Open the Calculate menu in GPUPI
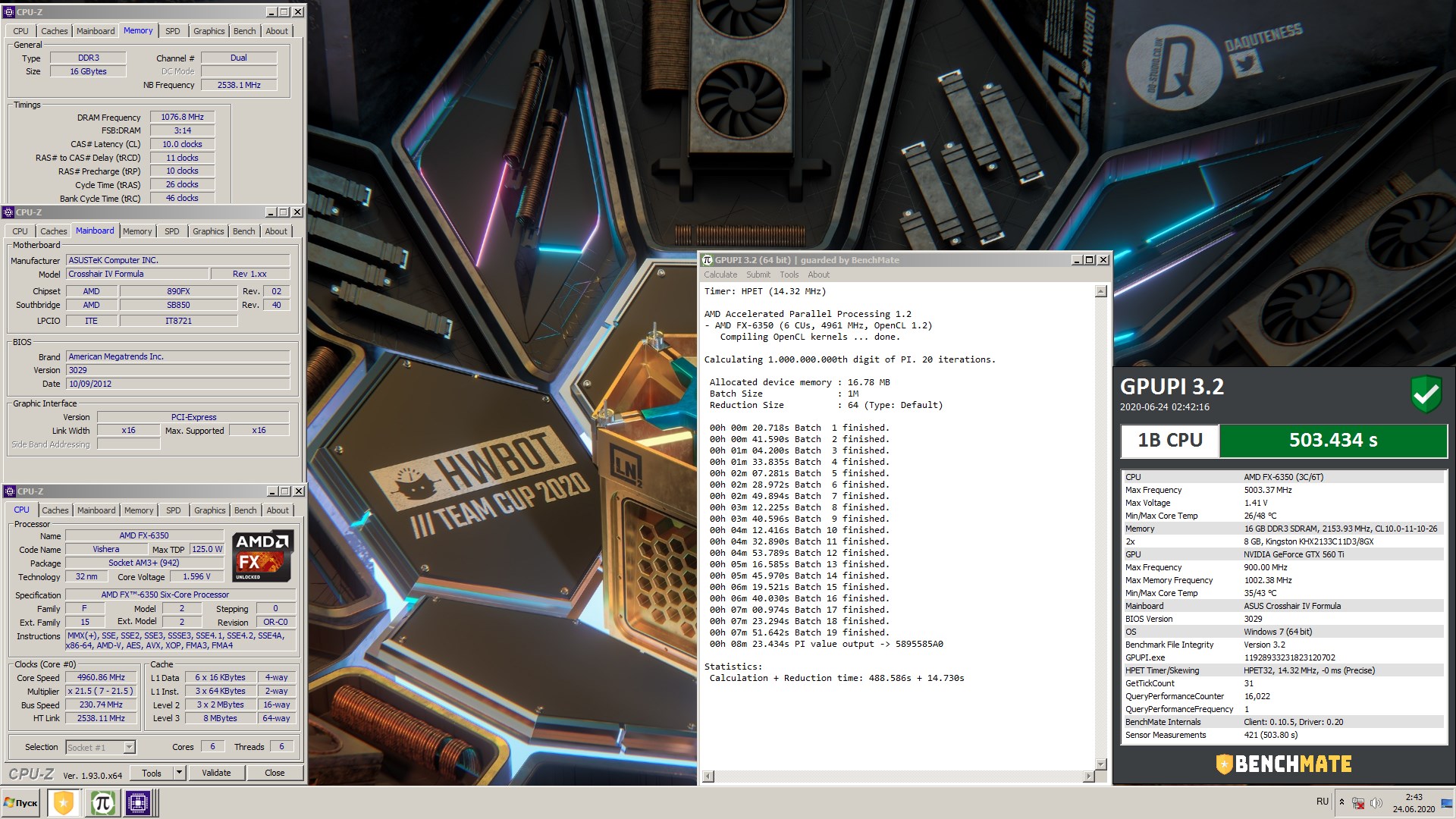The height and width of the screenshot is (819, 1456). [x=720, y=275]
